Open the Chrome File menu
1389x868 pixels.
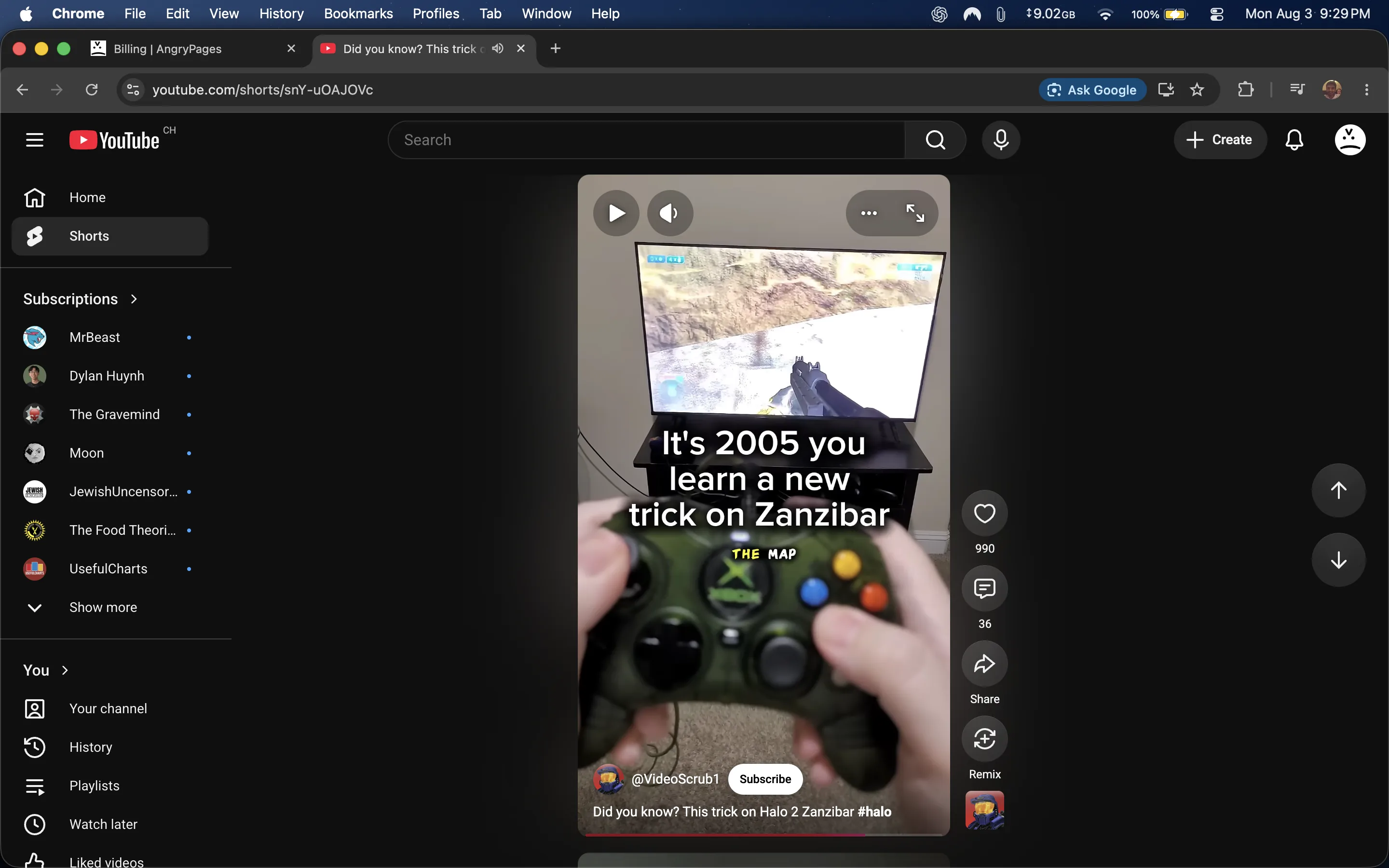pyautogui.click(x=135, y=14)
